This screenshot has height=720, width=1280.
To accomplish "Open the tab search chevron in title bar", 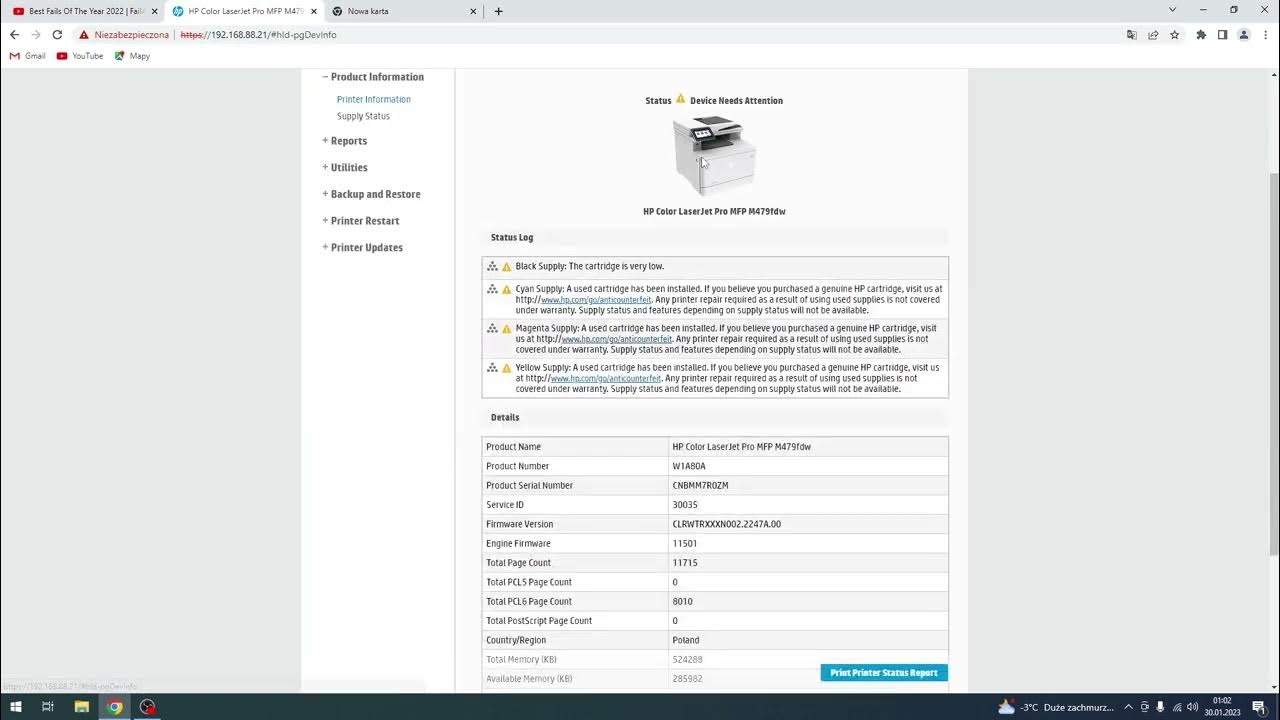I will (1173, 10).
